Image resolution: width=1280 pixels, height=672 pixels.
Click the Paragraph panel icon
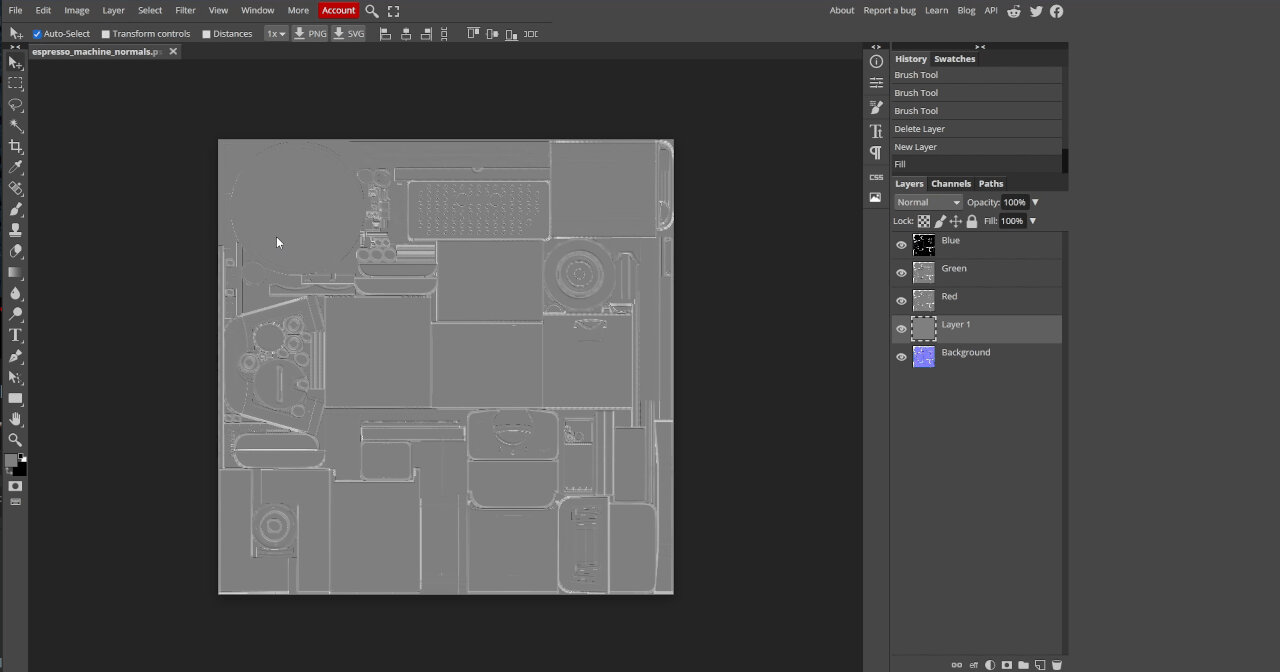pos(875,152)
